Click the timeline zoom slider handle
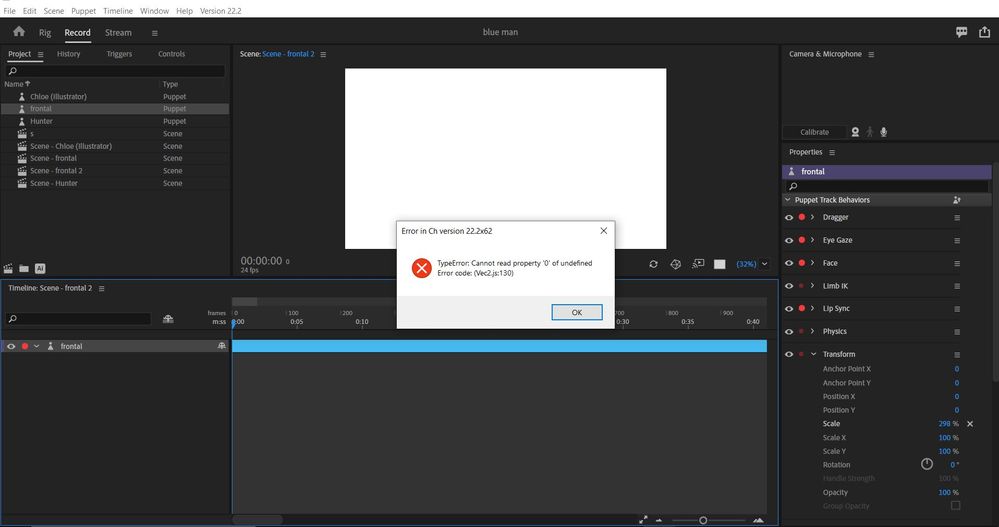Screen dimensions: 999x527 703,521
